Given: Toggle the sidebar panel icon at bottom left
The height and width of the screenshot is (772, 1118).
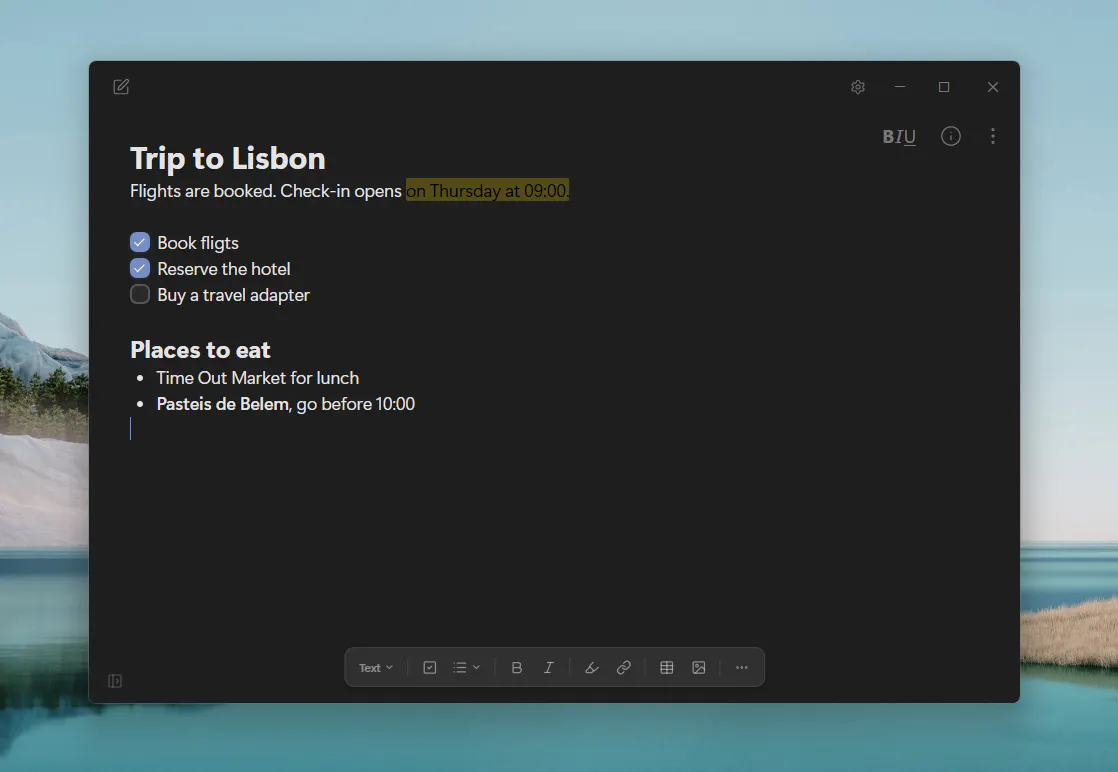Looking at the screenshot, I should coord(115,681).
